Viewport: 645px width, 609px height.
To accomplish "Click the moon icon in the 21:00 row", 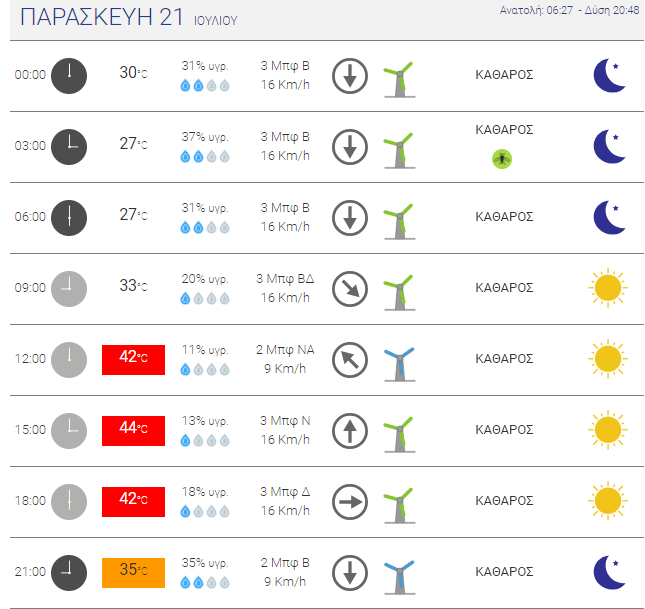I will tap(610, 573).
